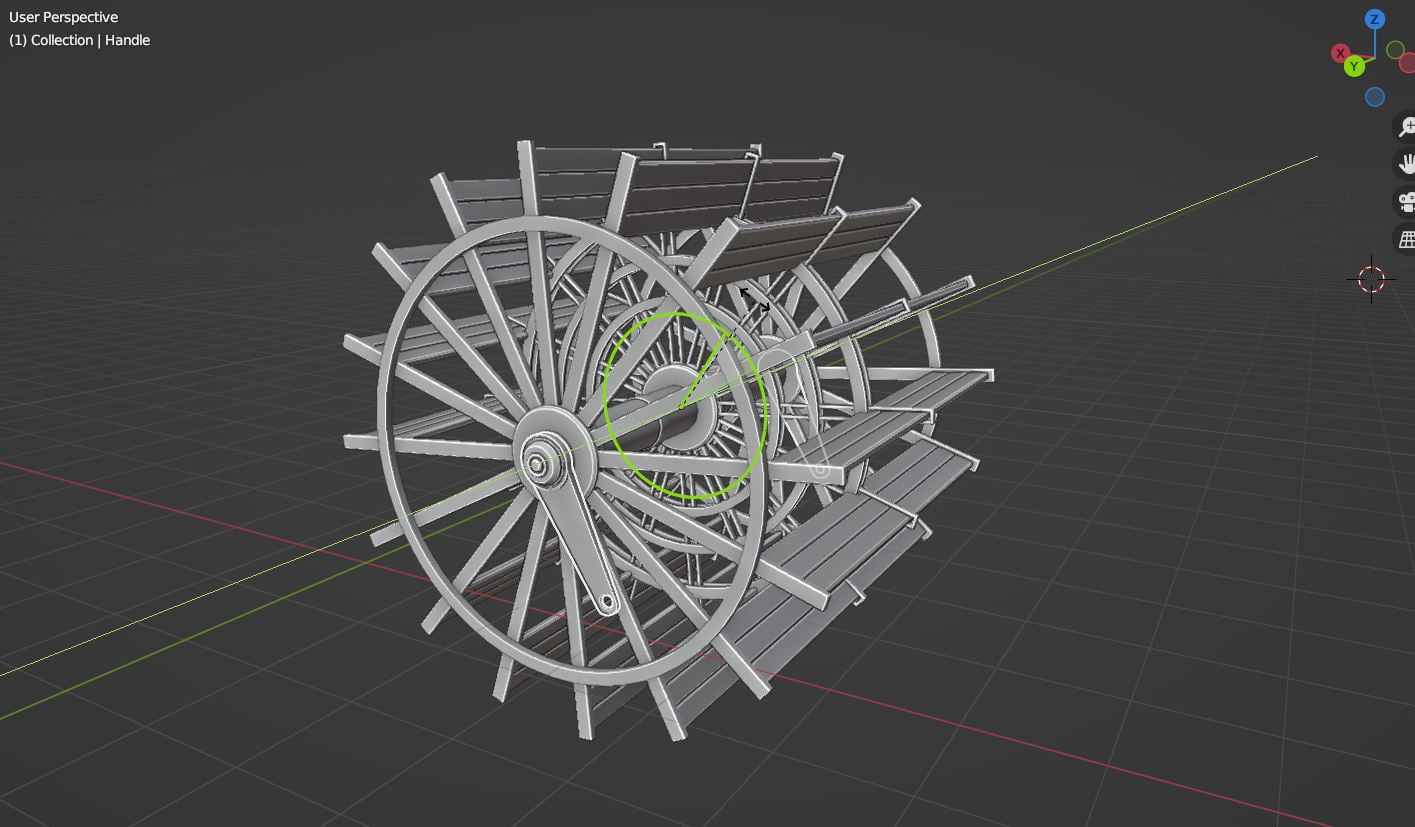
Task: Click the blue Z axis gizmo handle
Action: point(1375,19)
